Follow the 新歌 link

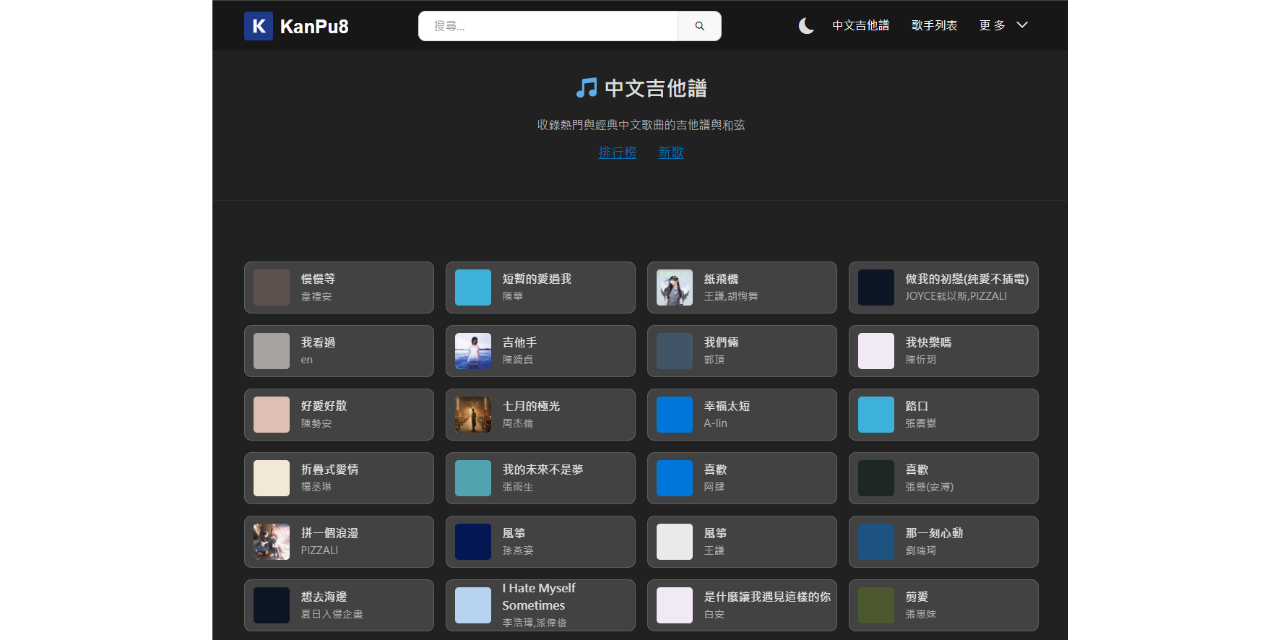pyautogui.click(x=671, y=153)
